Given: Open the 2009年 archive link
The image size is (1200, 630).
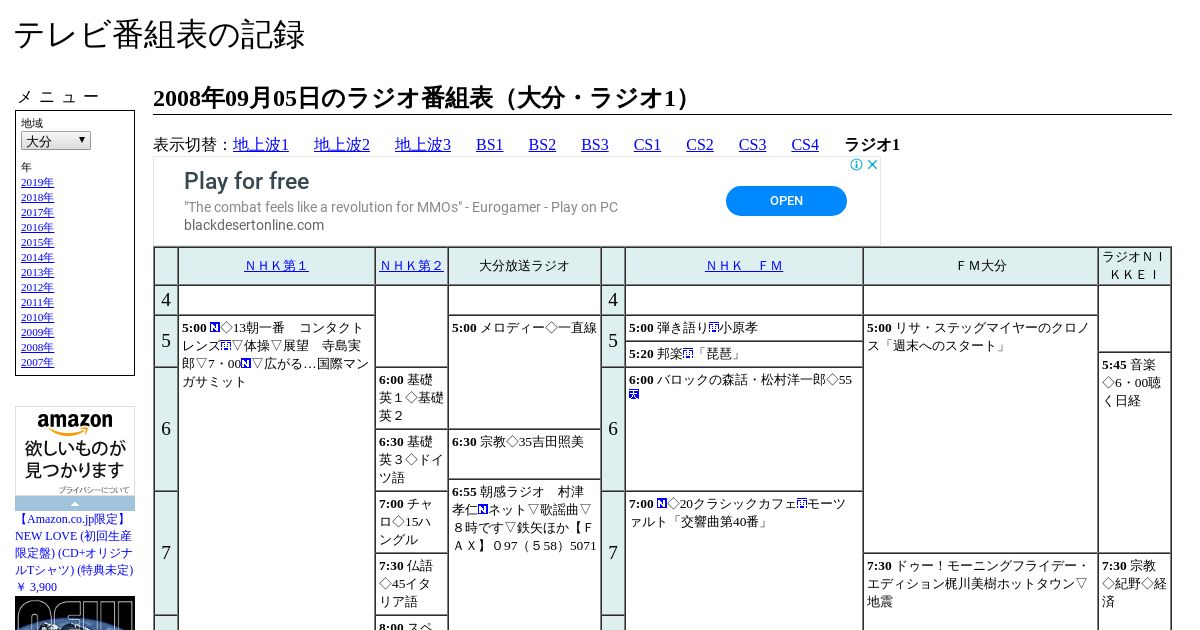Looking at the screenshot, I should [37, 333].
